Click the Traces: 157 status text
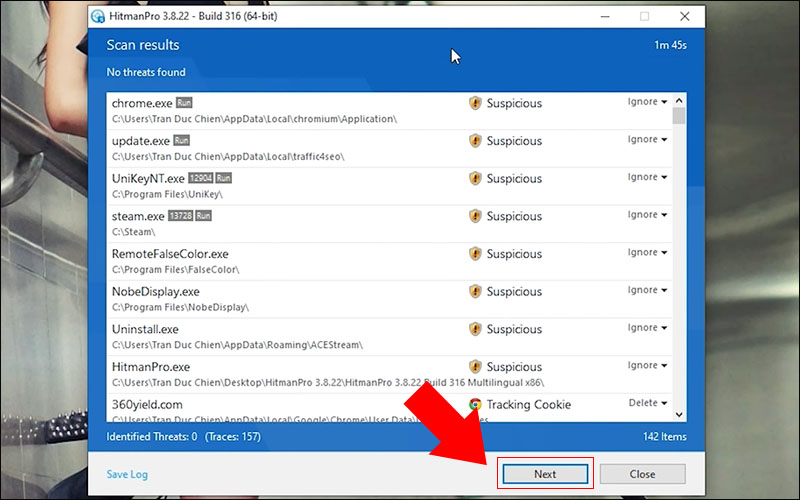 233,437
